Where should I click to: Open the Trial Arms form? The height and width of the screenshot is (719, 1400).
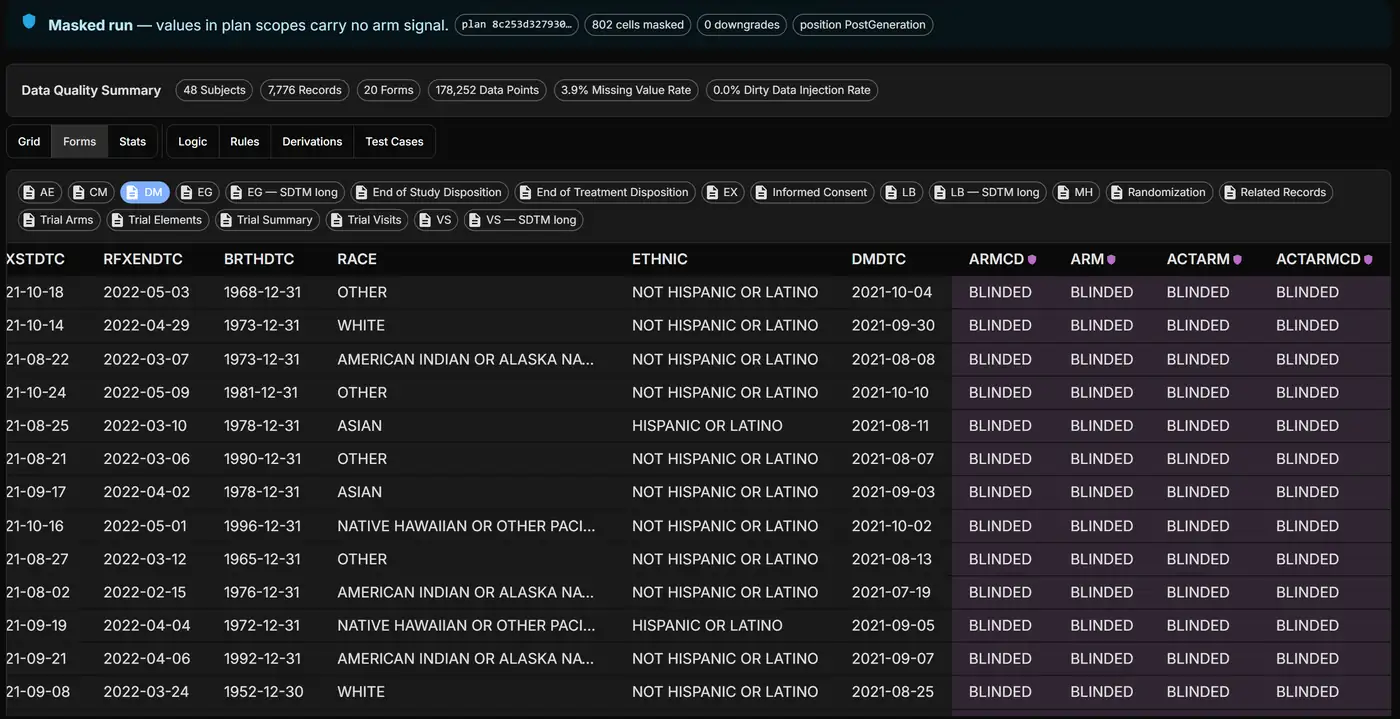point(59,220)
